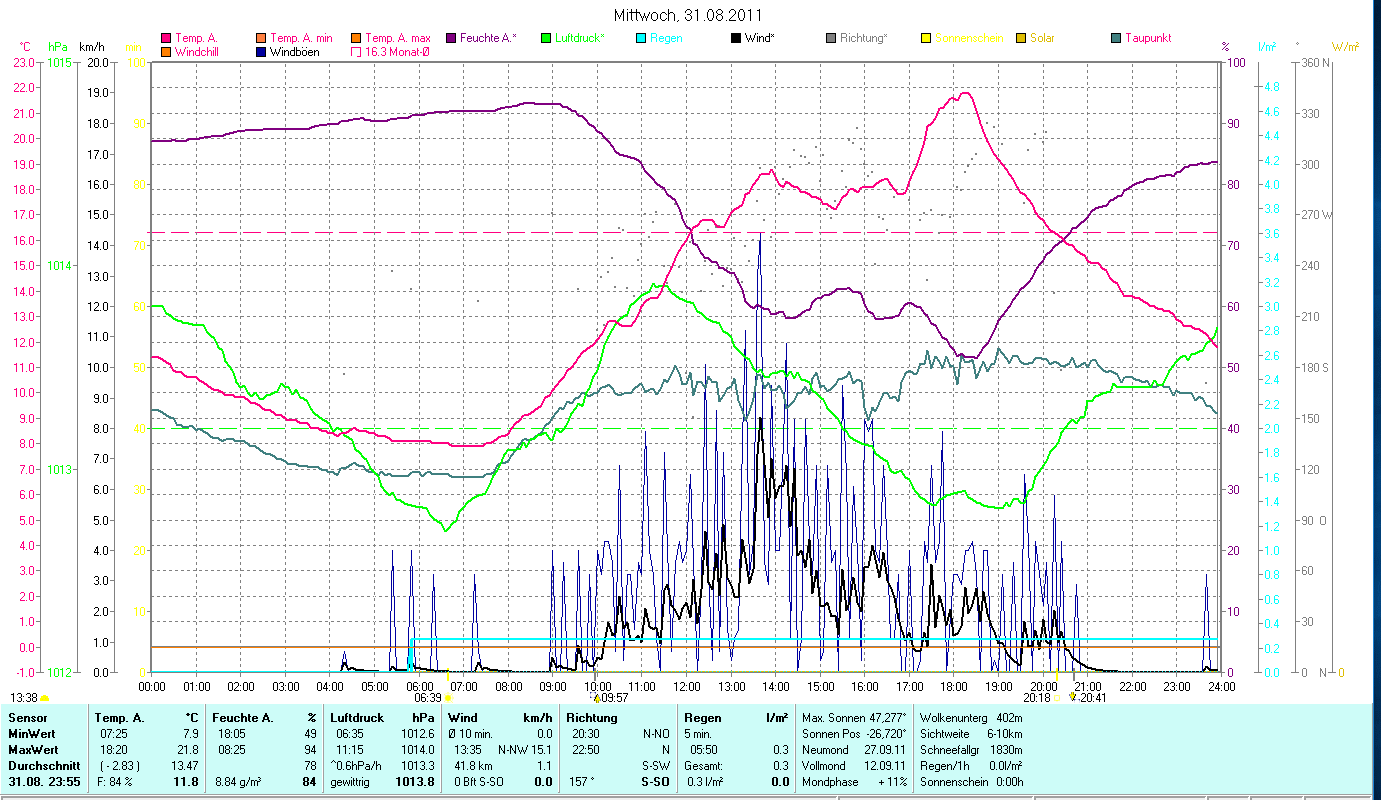Click the 09:57 marker below the time axis
Screen dimensions: 1381x800
point(609,698)
